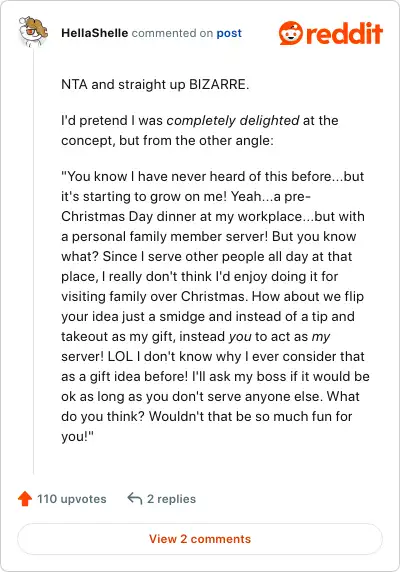400x572 pixels.
Task: Collapse the comment via vertical thread line
Action: tap(34, 261)
